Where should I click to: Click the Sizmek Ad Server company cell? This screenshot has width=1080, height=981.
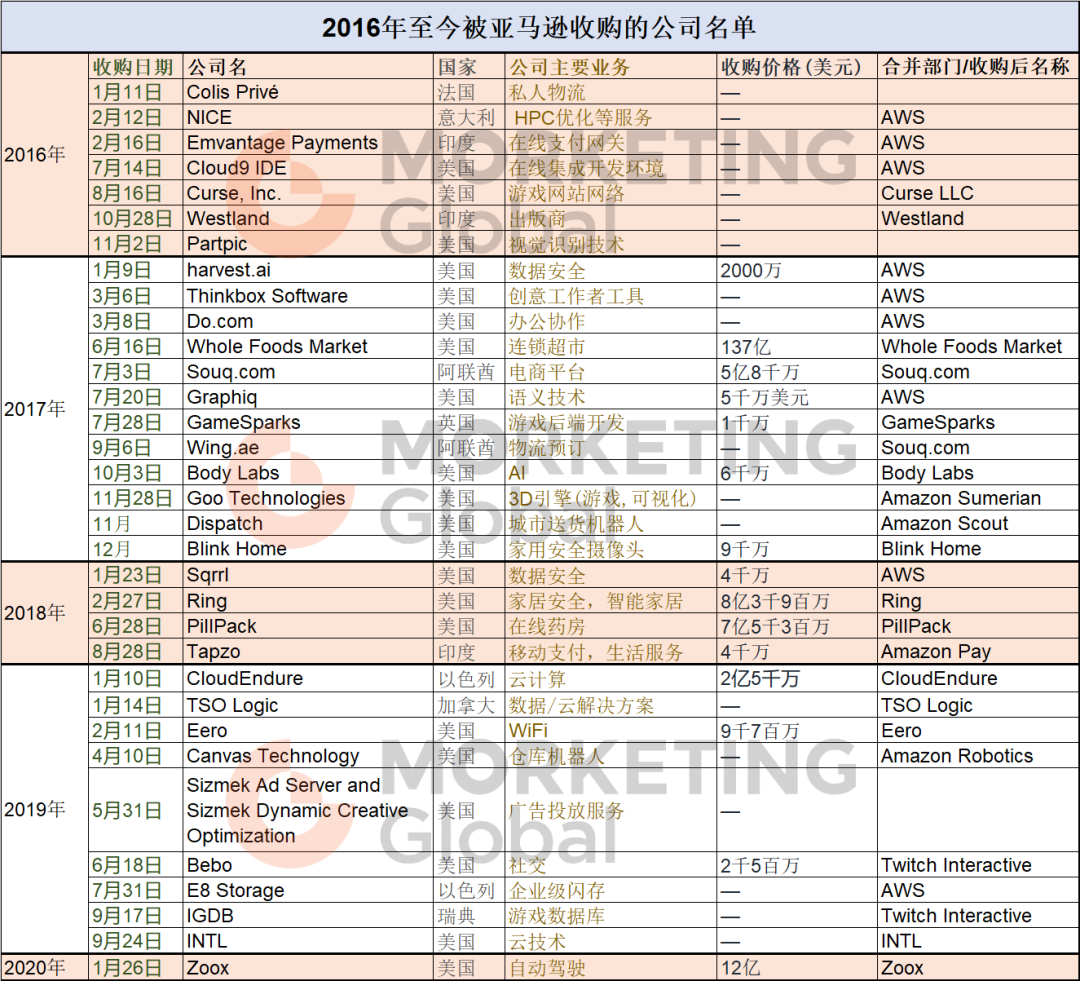309,810
